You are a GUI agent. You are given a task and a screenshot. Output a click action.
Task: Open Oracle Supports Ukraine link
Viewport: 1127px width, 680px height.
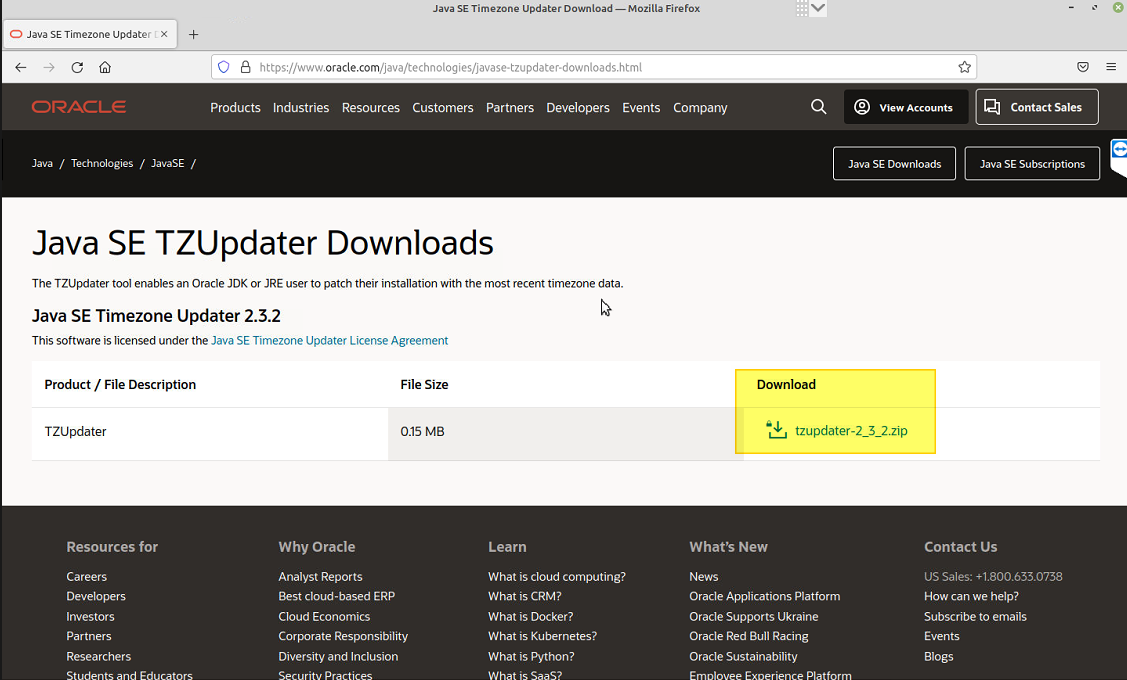pyautogui.click(x=754, y=617)
